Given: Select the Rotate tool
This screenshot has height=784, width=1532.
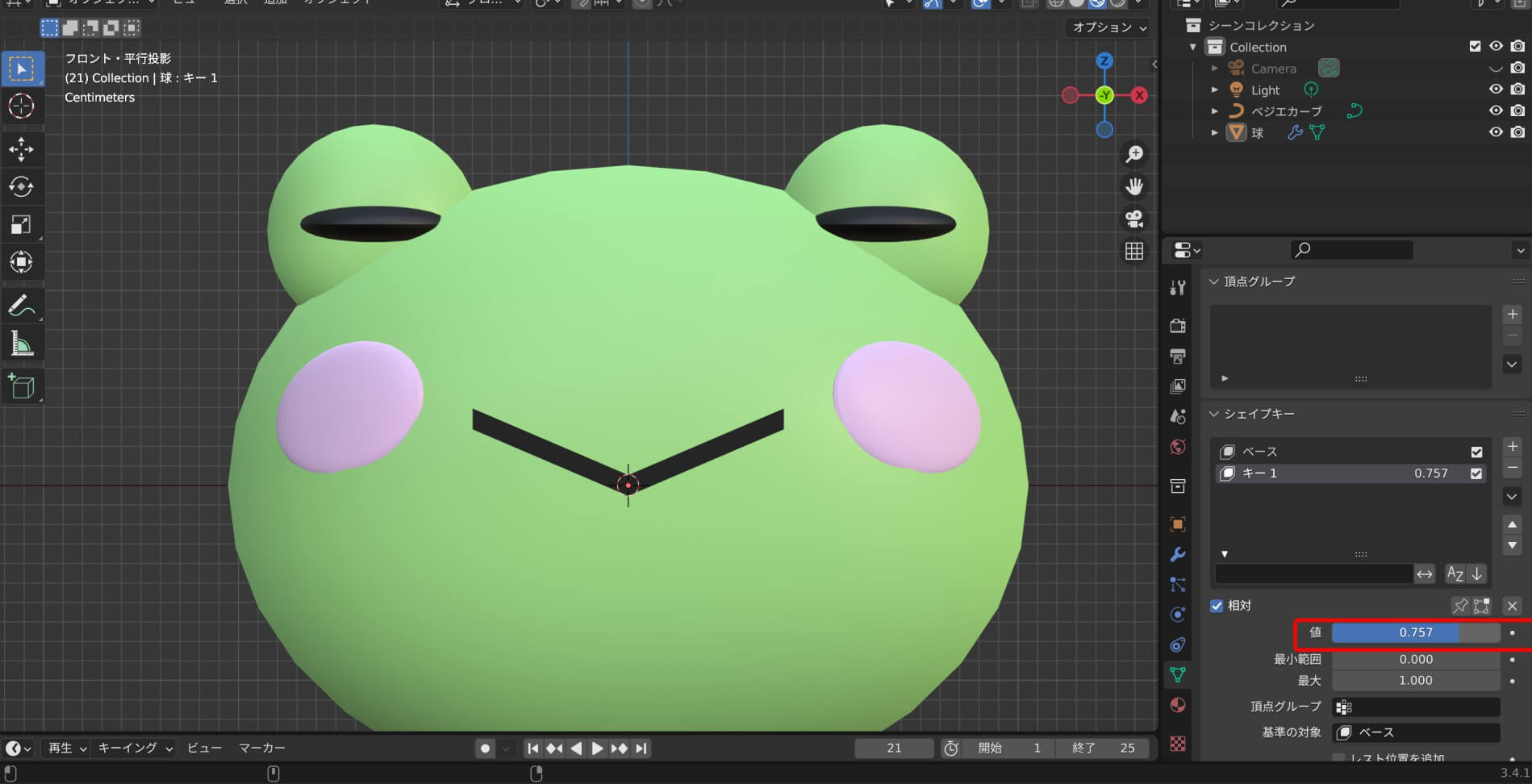Looking at the screenshot, I should [21, 187].
